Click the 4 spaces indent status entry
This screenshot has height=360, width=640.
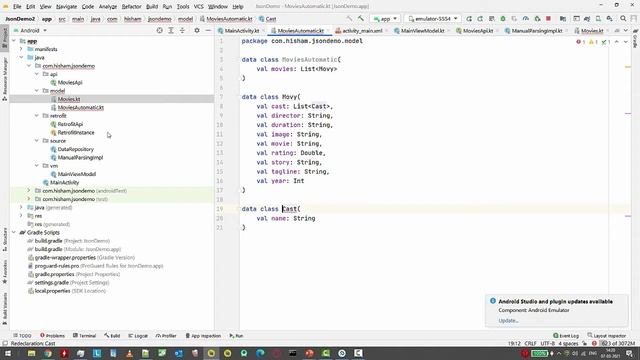[568, 343]
